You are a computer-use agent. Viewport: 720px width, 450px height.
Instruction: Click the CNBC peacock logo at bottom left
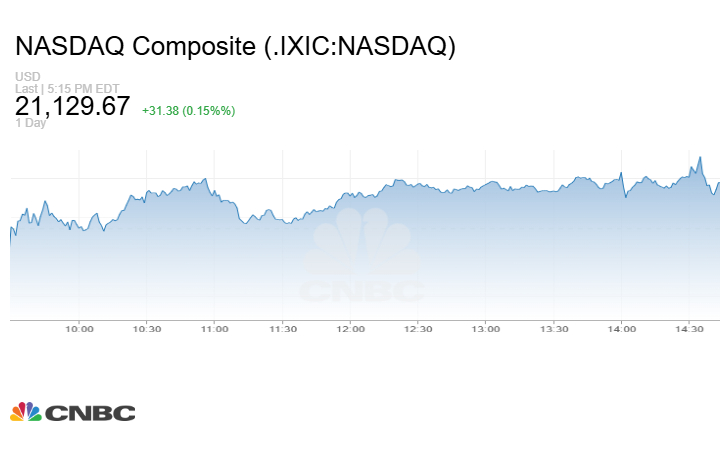coord(25,412)
